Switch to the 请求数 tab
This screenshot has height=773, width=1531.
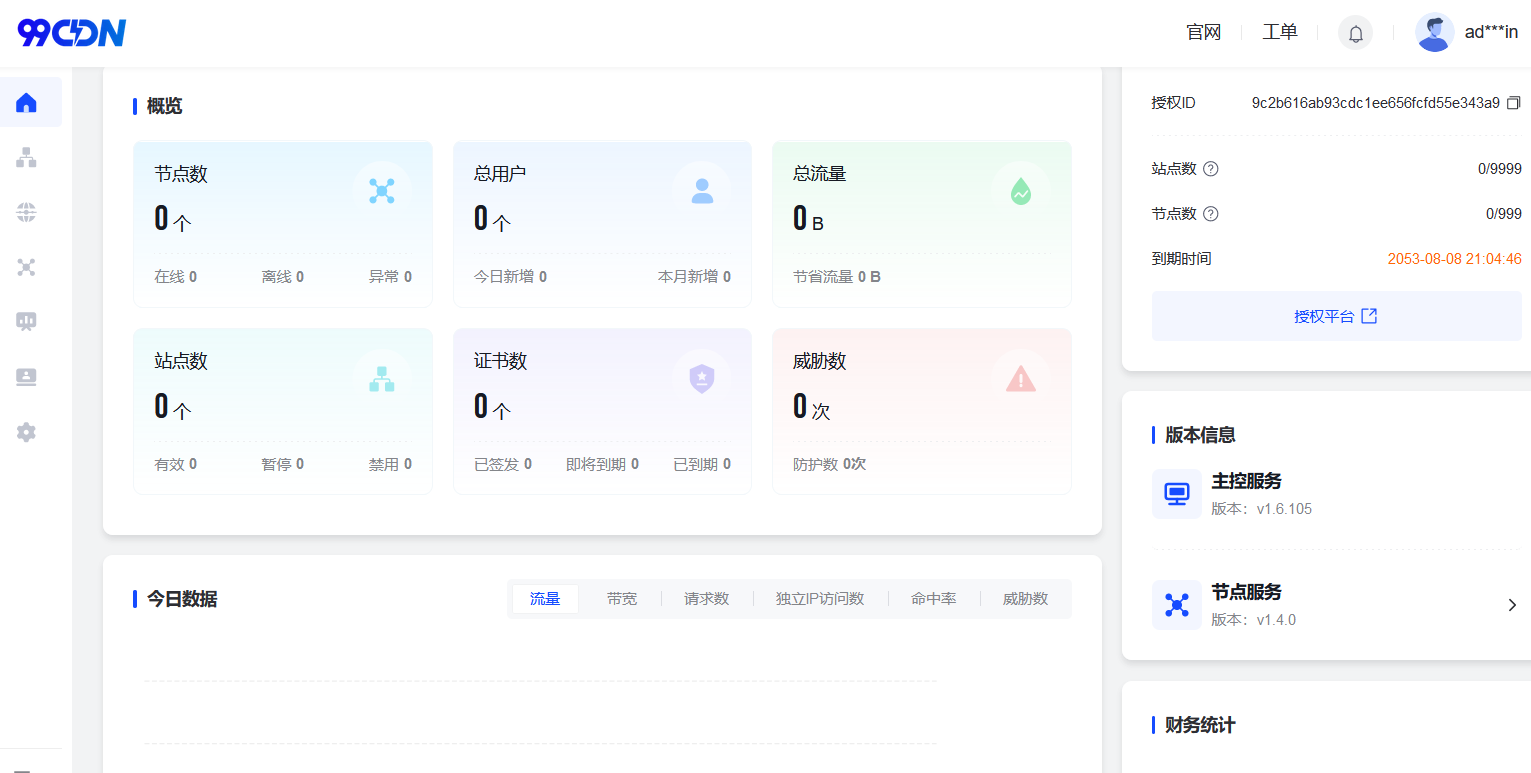coord(707,599)
